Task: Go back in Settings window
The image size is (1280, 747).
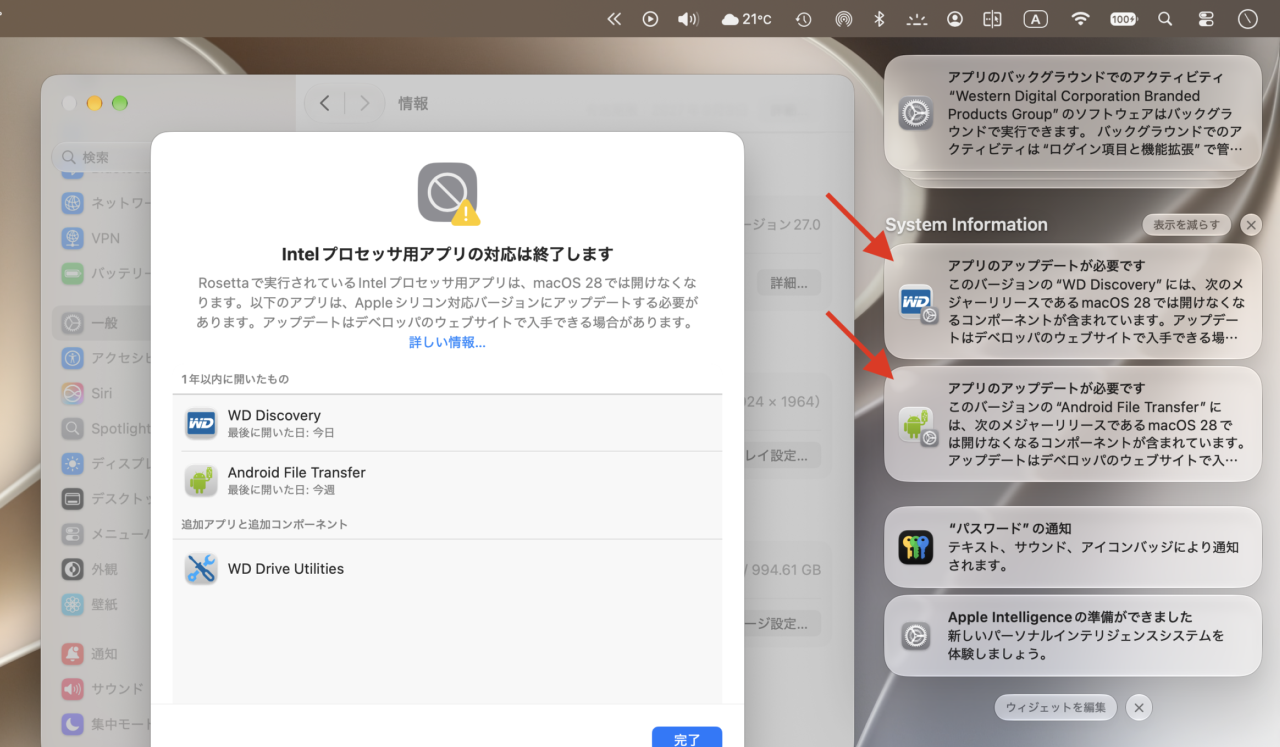Action: [x=324, y=103]
